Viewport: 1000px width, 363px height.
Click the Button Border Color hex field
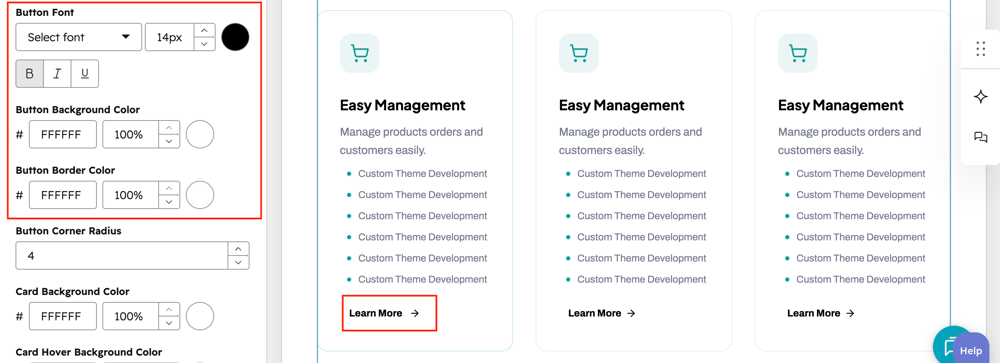pos(62,195)
